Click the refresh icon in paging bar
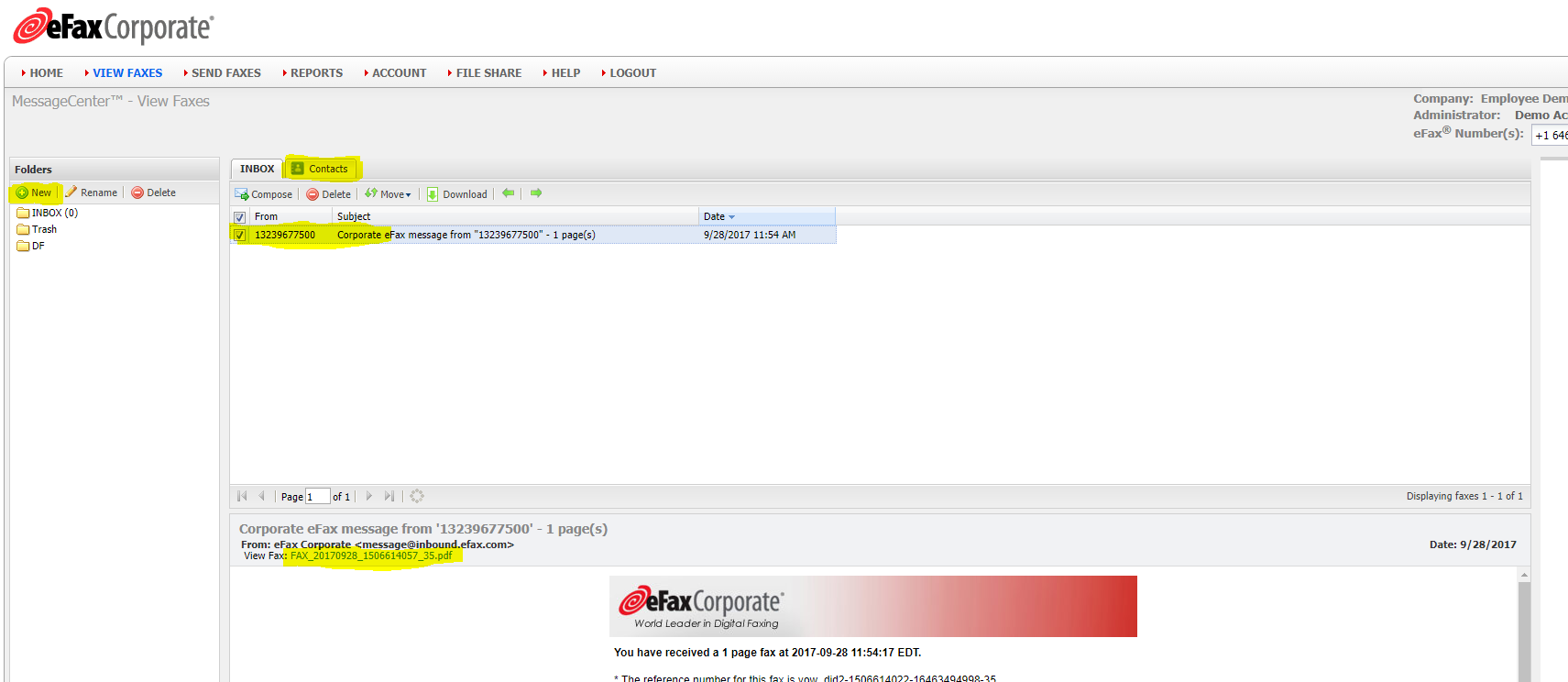 coord(417,496)
